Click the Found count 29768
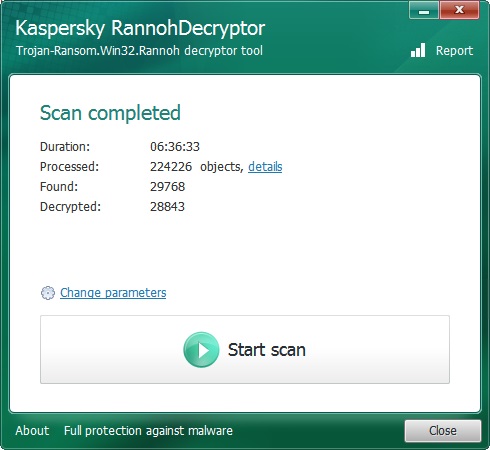490x450 pixels. point(167,186)
